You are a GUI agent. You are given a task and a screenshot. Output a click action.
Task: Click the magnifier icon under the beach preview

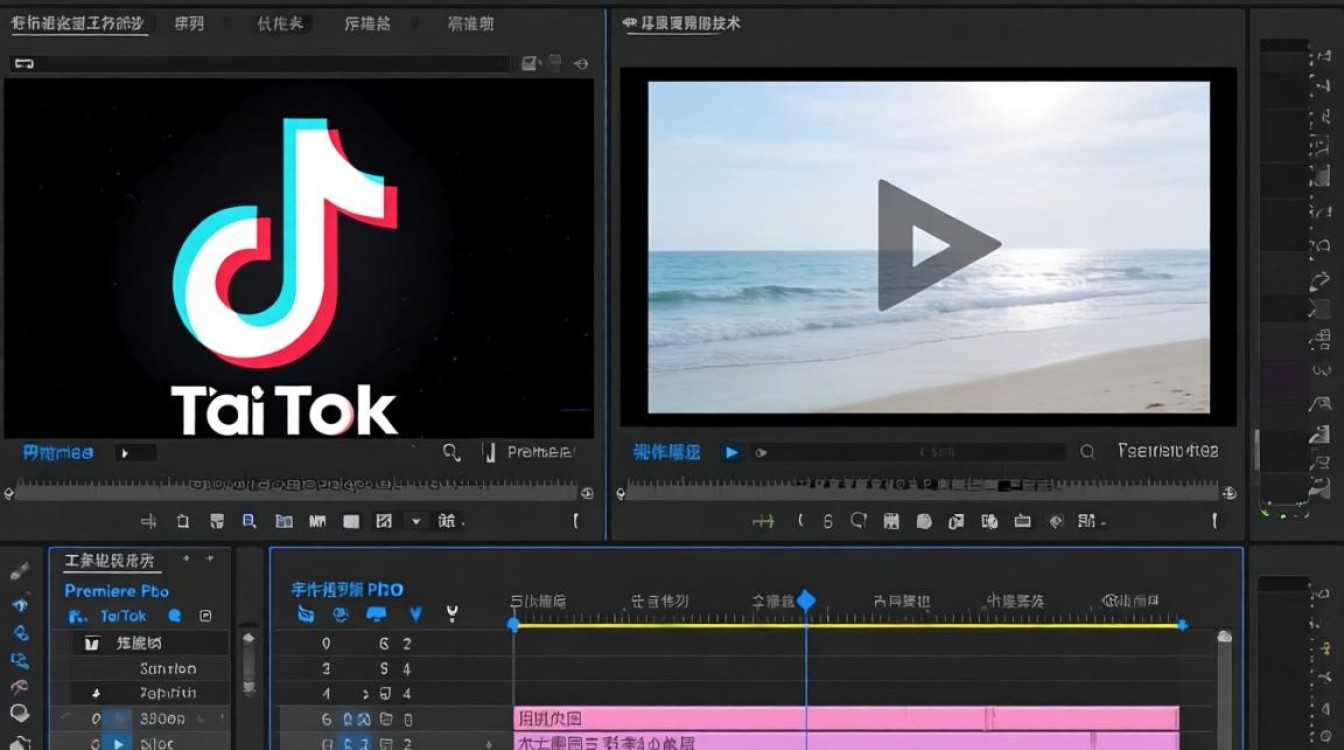point(1087,452)
